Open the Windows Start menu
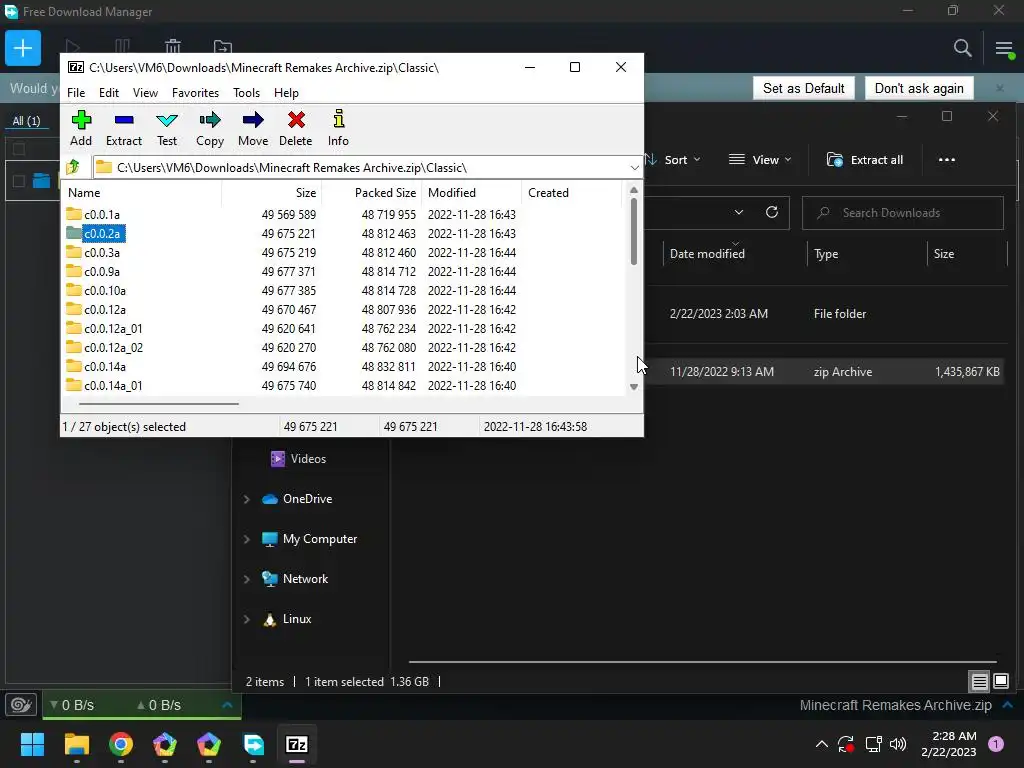1024x768 pixels. [32, 744]
